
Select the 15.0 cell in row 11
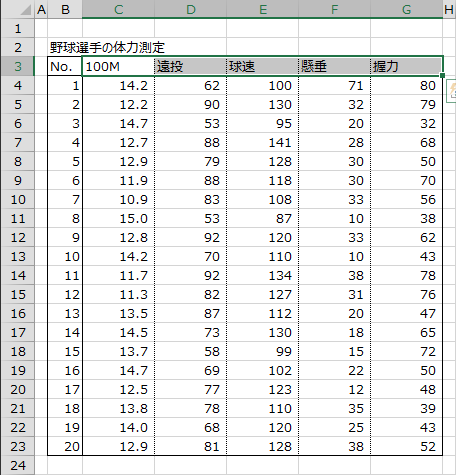[x=118, y=218]
